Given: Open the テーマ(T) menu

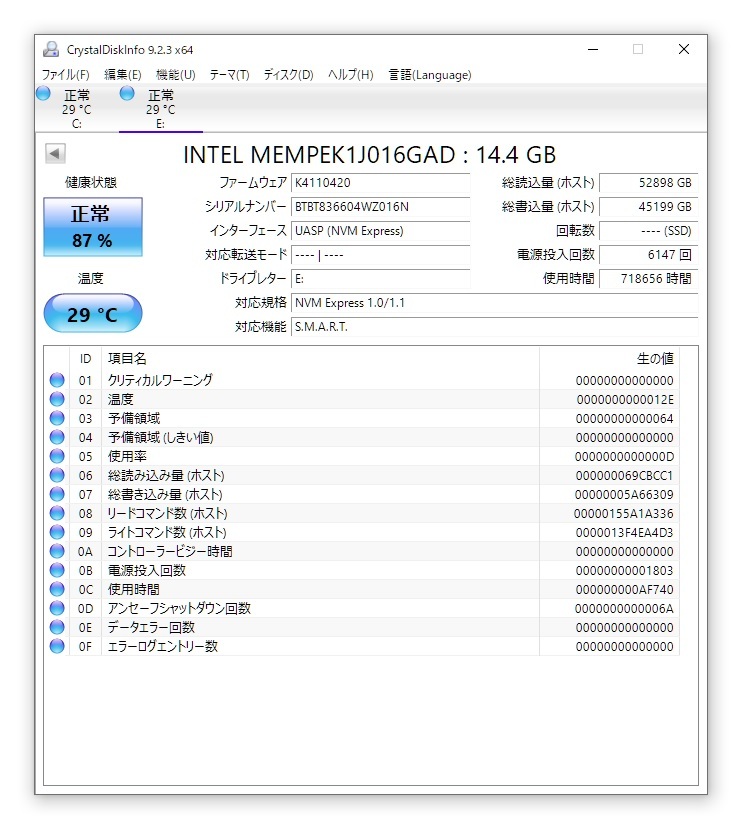Looking at the screenshot, I should point(229,75).
